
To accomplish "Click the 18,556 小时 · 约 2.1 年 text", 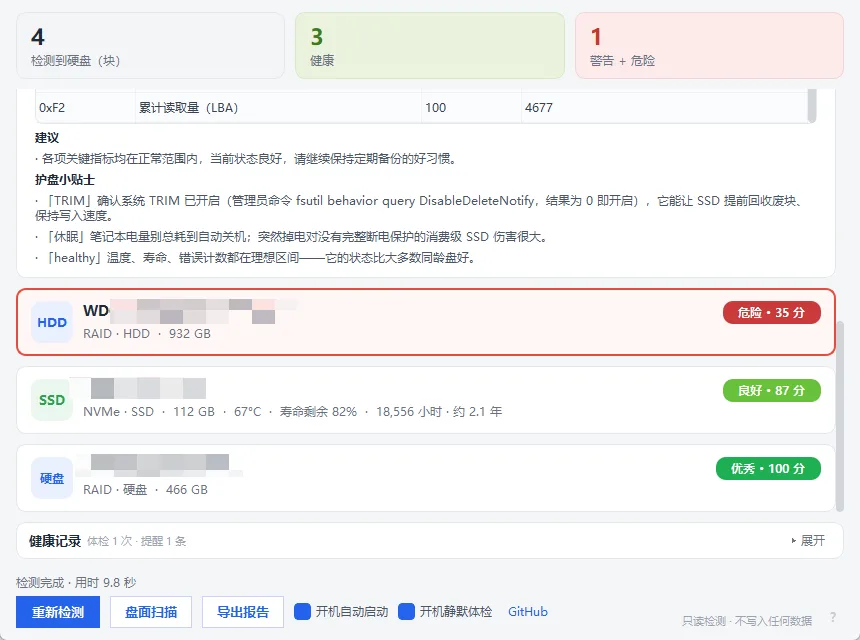I will click(x=439, y=411).
